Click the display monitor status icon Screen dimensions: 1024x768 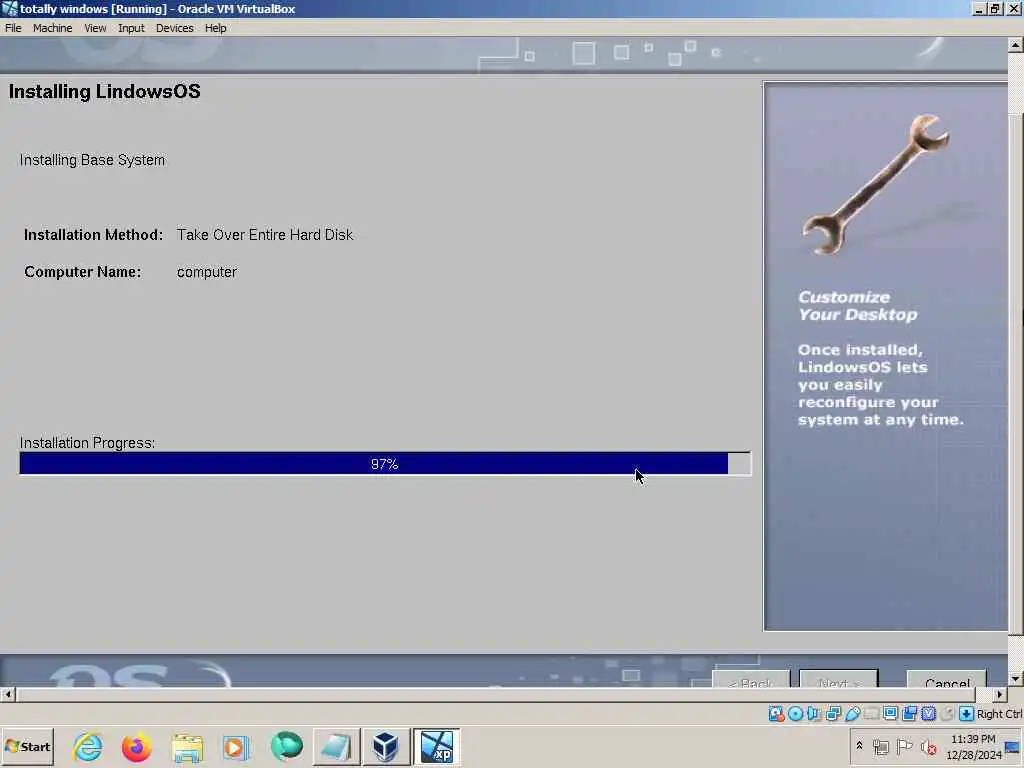(890, 713)
